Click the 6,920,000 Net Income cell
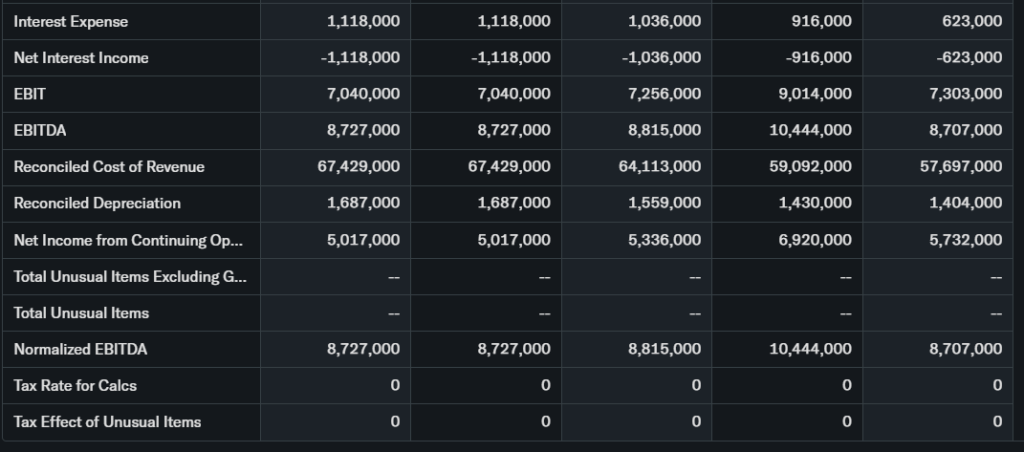Screen dimensions: 1024x452 coord(811,240)
